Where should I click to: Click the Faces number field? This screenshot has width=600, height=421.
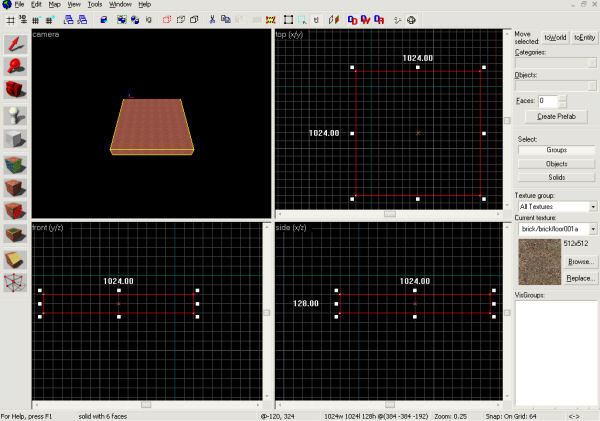tap(548, 101)
